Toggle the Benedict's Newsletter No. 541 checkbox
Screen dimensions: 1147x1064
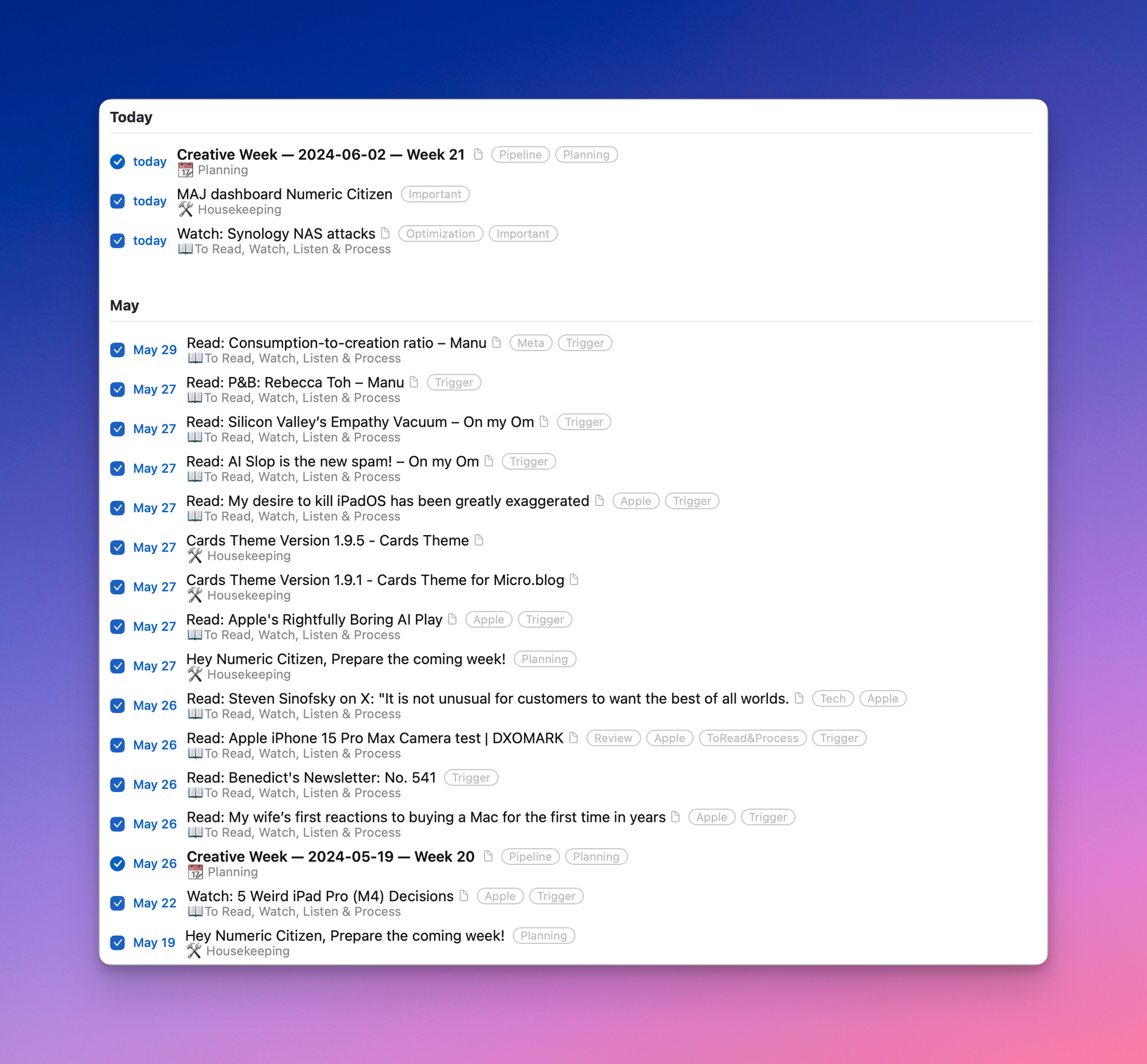tap(118, 784)
